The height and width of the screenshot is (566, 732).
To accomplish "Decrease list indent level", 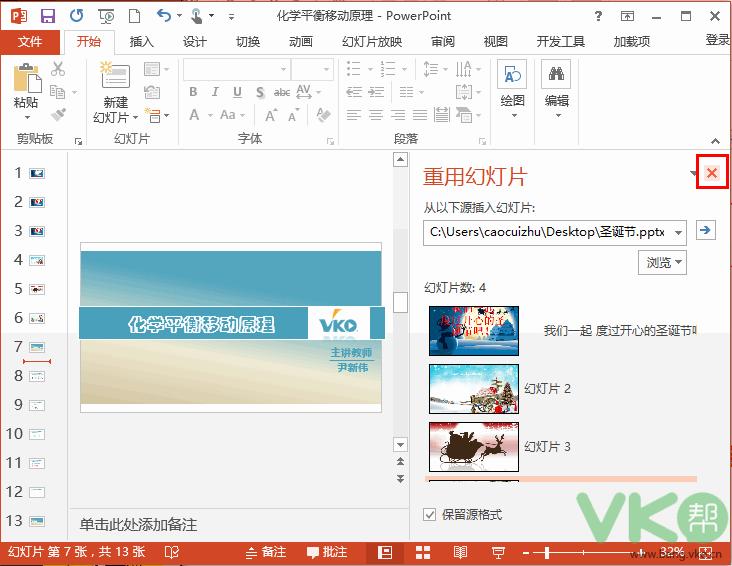I will pos(354,92).
